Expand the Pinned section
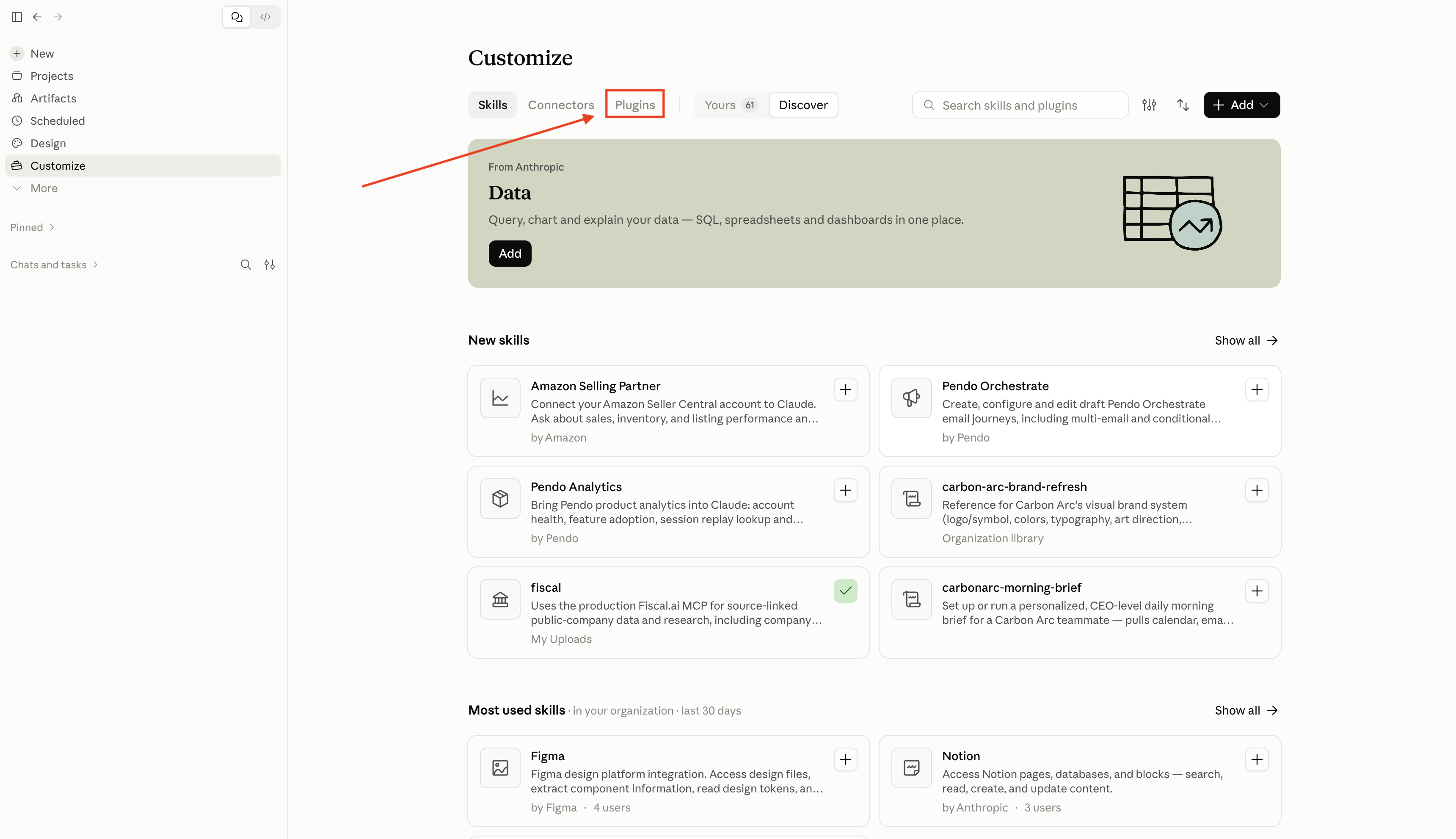 point(32,228)
